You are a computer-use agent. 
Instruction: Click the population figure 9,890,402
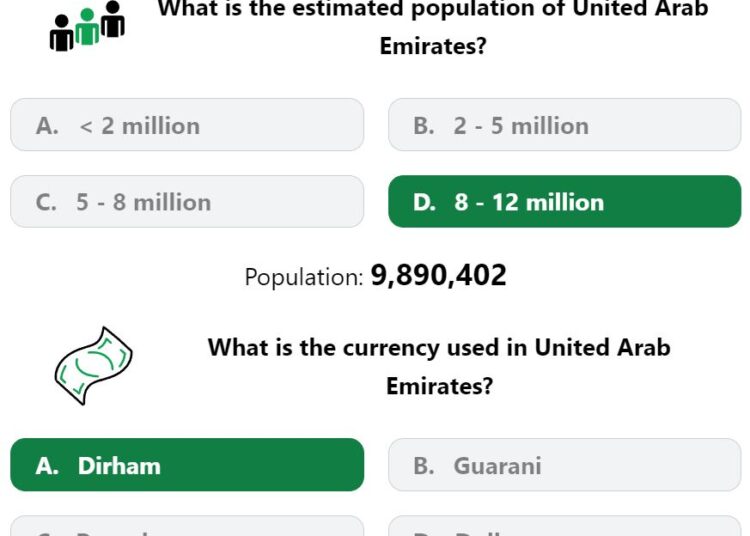(x=439, y=275)
